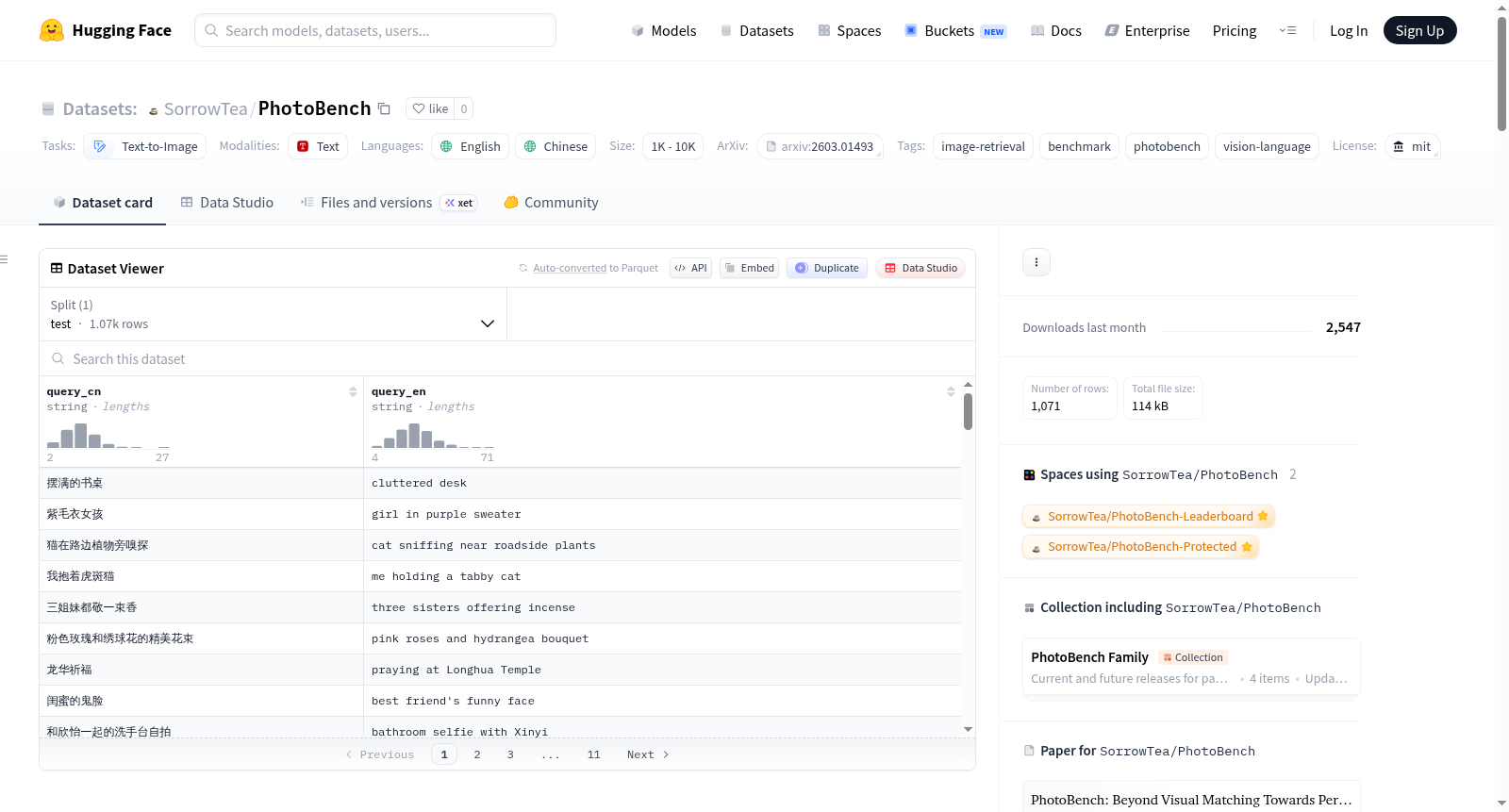This screenshot has width=1509, height=812.
Task: Open Docs in the top navigation
Action: [x=1055, y=31]
